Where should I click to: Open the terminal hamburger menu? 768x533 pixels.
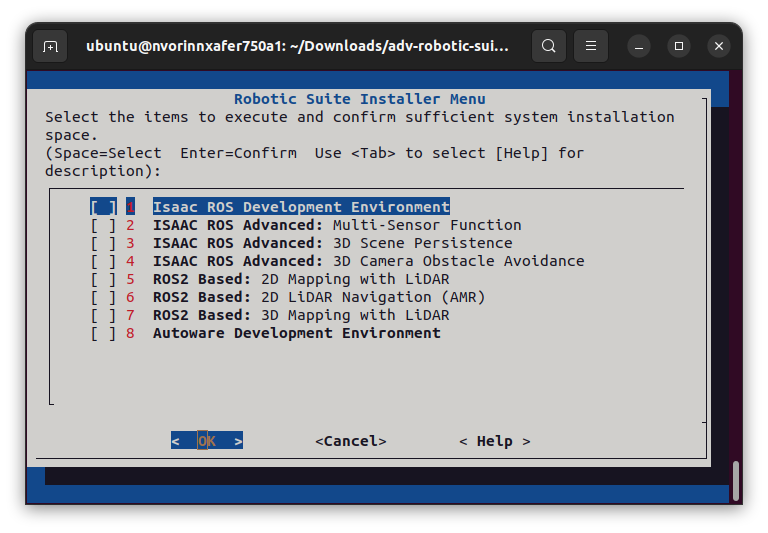(591, 46)
